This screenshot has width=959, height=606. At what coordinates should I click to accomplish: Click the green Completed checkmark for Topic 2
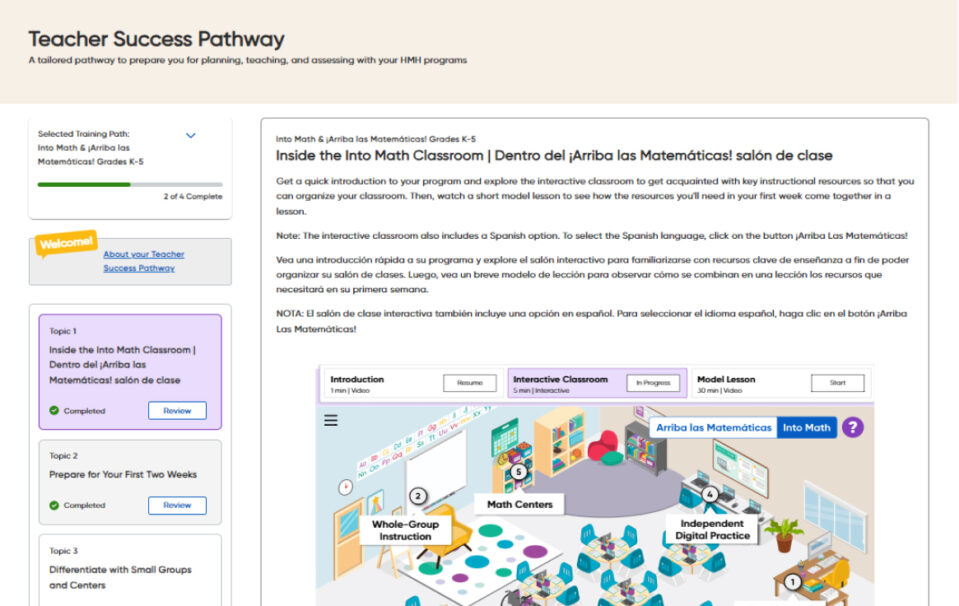[x=54, y=505]
